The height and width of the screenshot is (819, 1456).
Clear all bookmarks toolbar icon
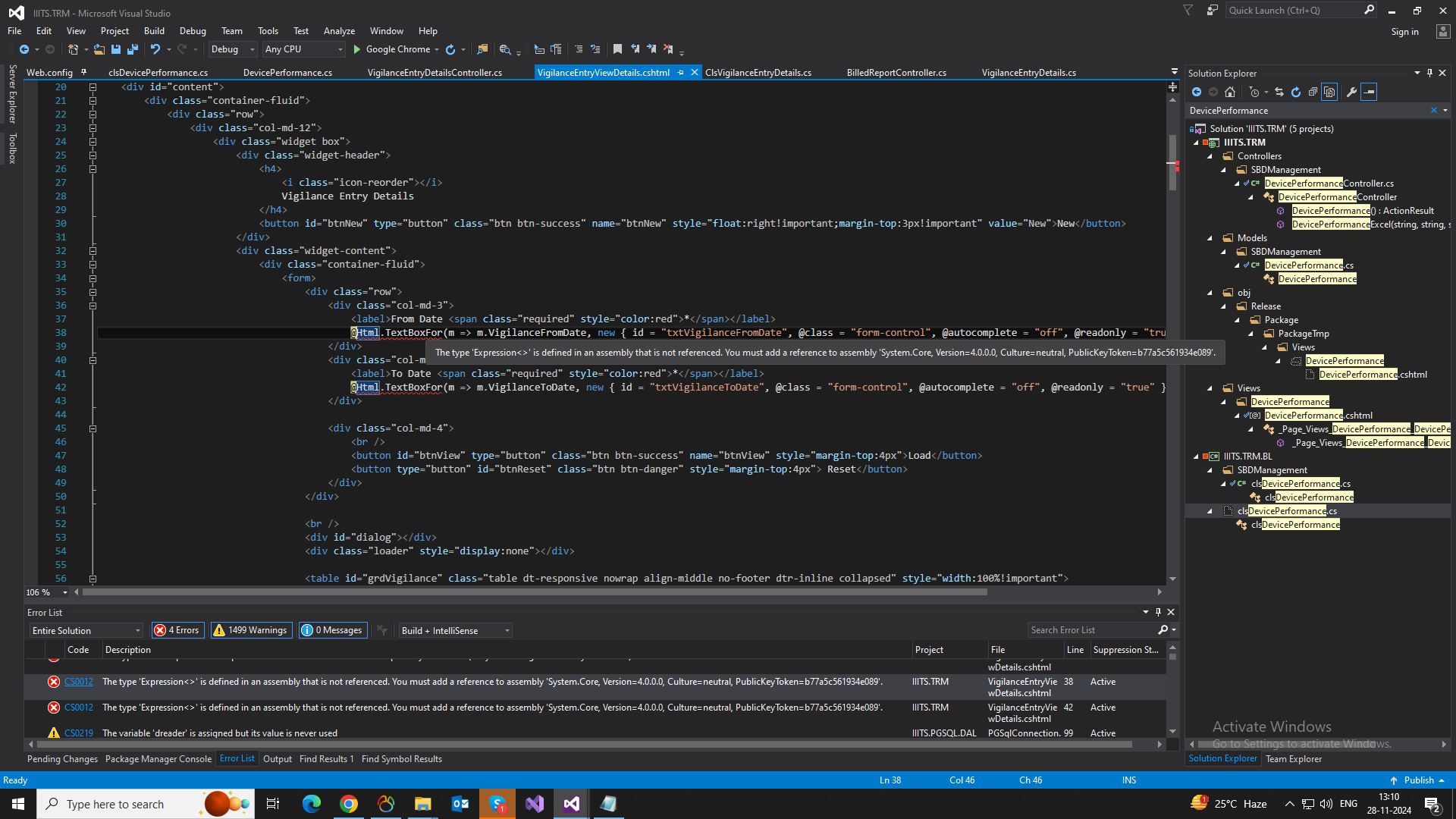[668, 49]
